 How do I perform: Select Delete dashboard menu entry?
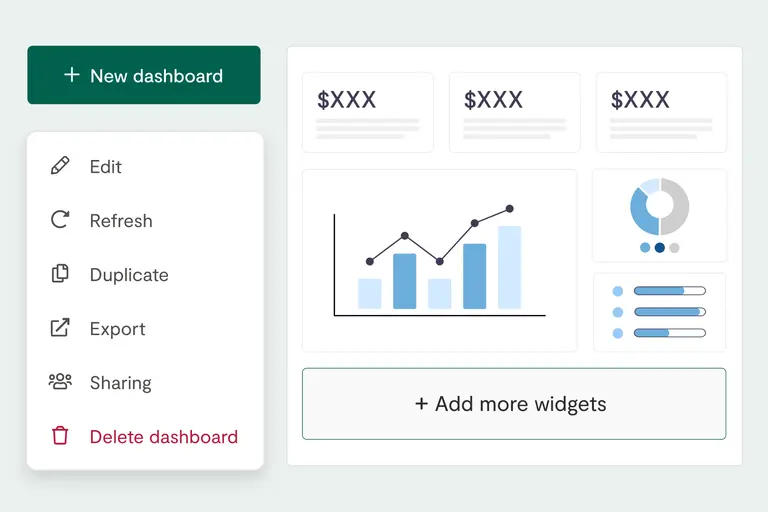pyautogui.click(x=163, y=437)
